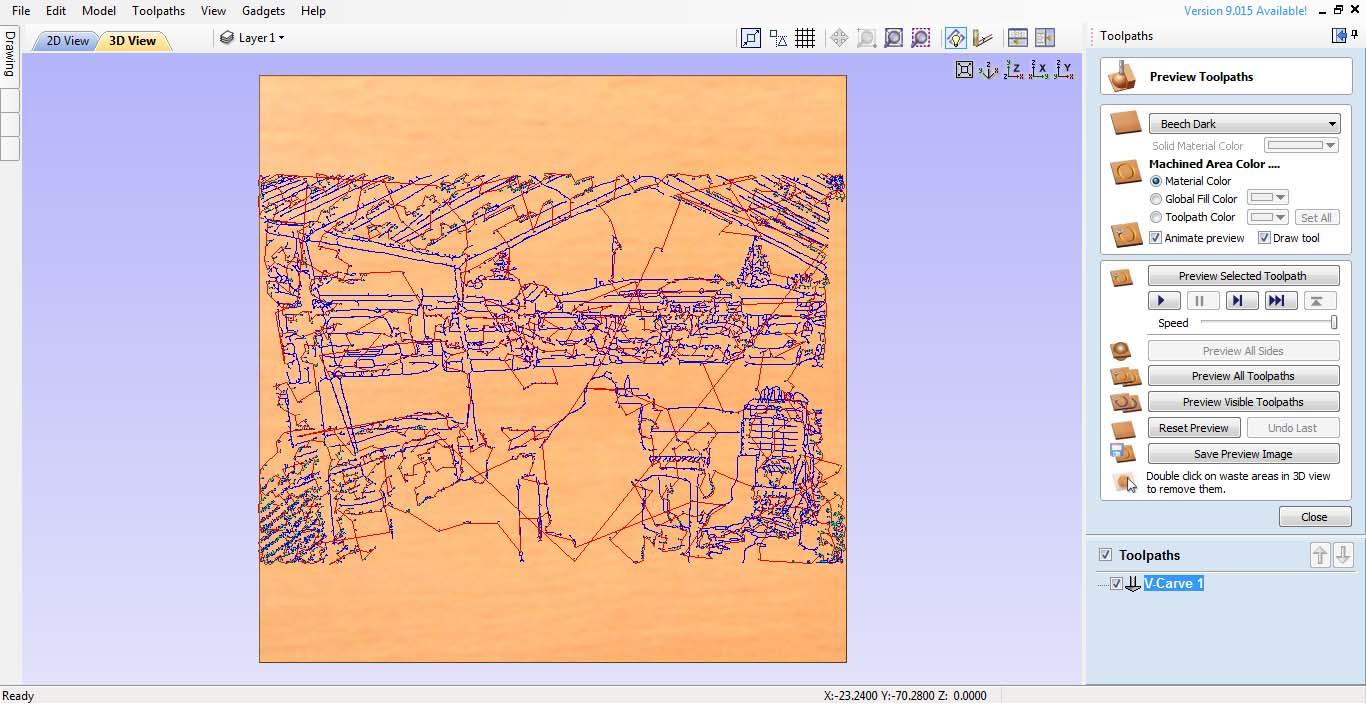Tile the 2D and 3D views vertically

[x=1045, y=38]
